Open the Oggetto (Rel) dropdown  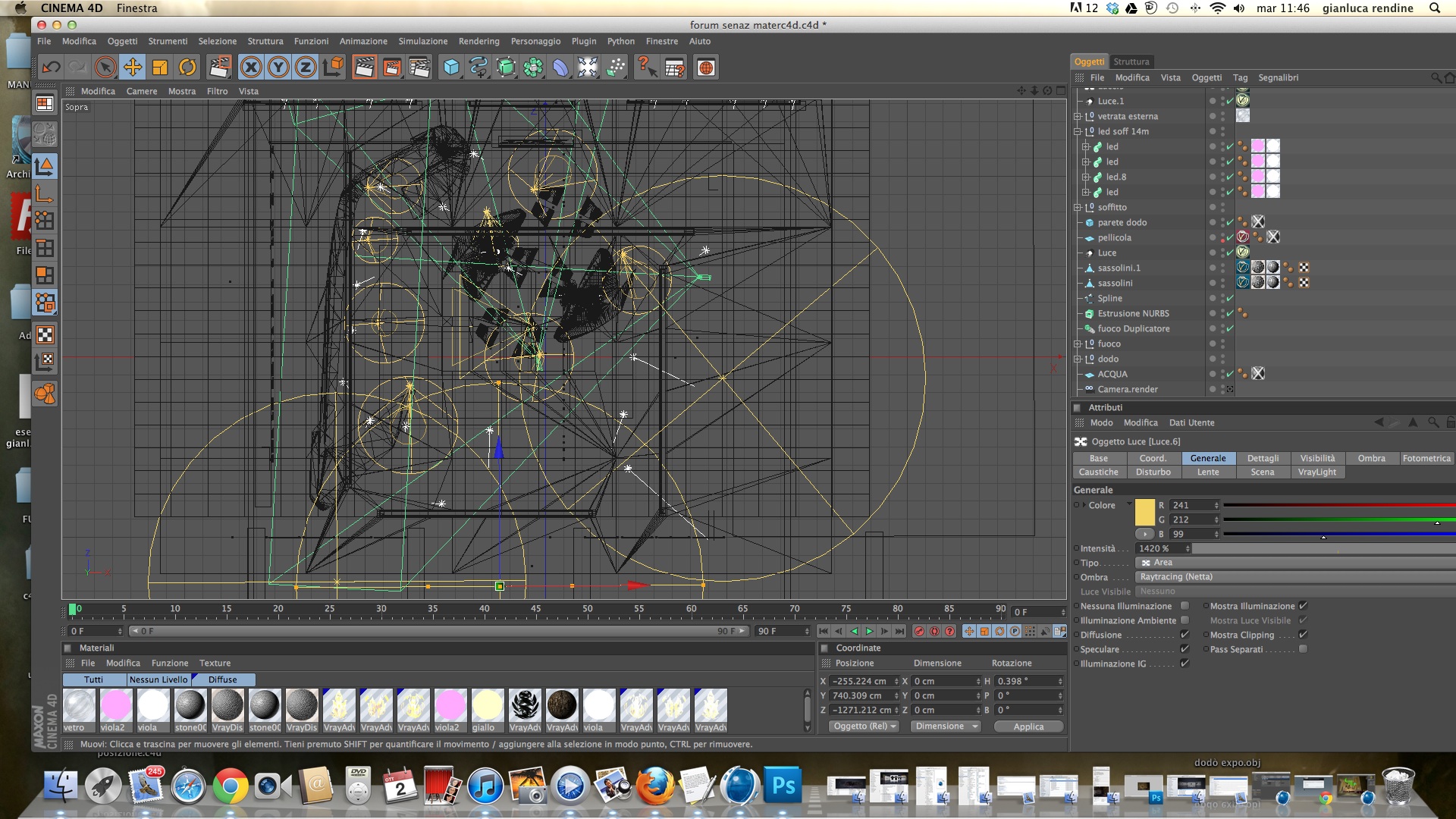pyautogui.click(x=864, y=726)
